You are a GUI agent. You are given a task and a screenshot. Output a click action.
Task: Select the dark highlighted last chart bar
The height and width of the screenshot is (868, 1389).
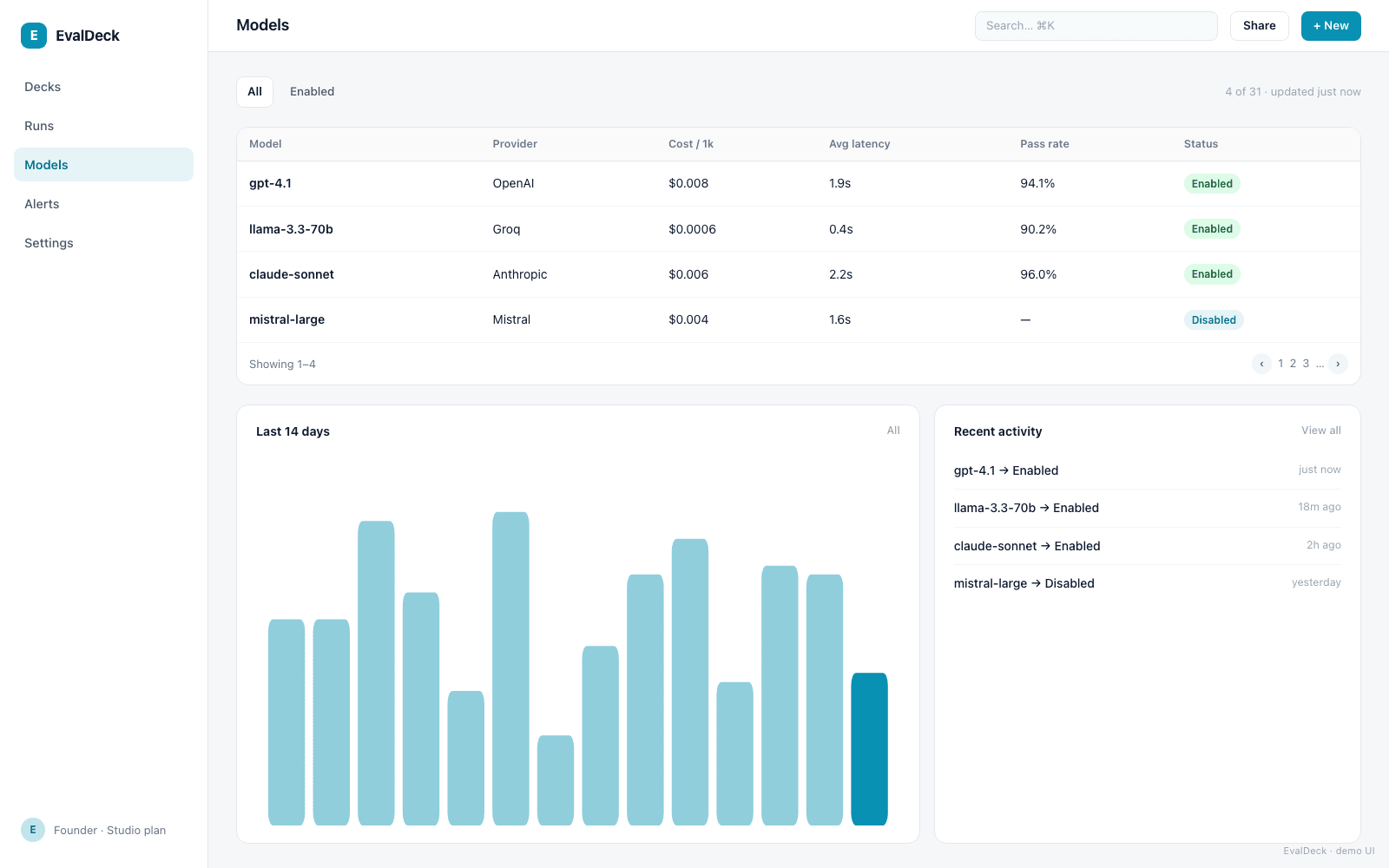[869, 749]
